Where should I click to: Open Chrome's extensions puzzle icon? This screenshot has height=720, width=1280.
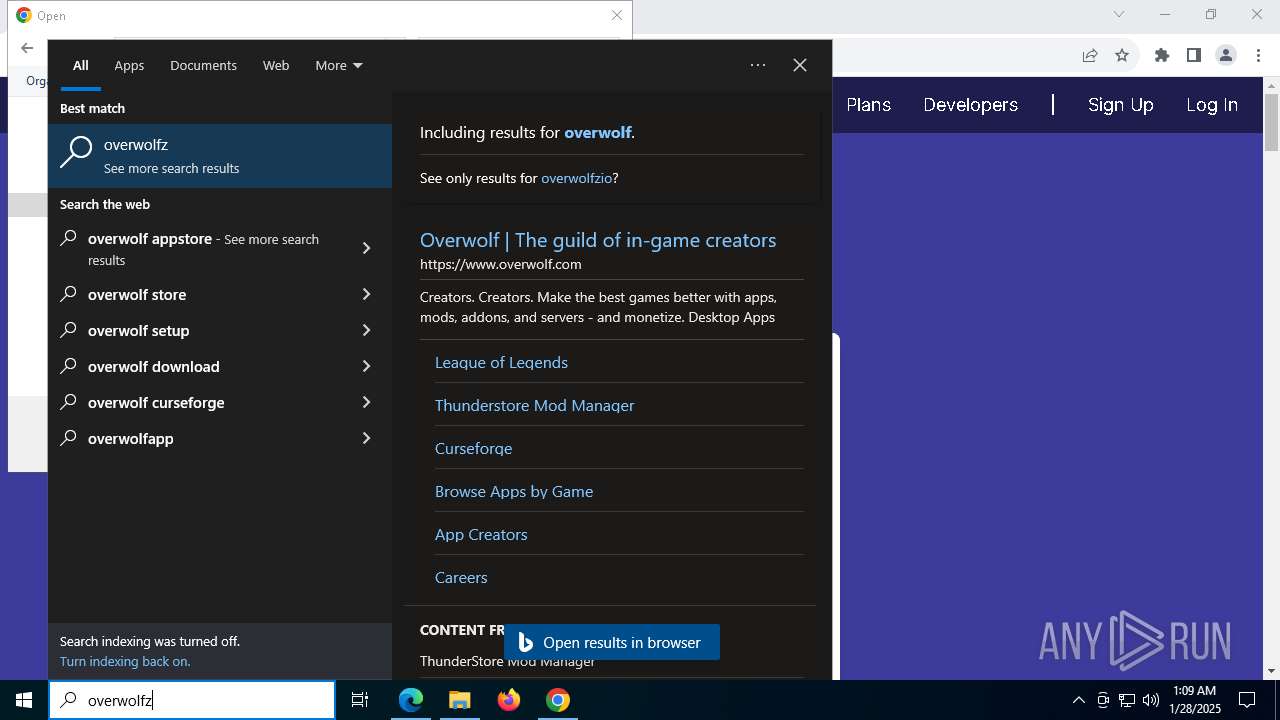point(1162,56)
